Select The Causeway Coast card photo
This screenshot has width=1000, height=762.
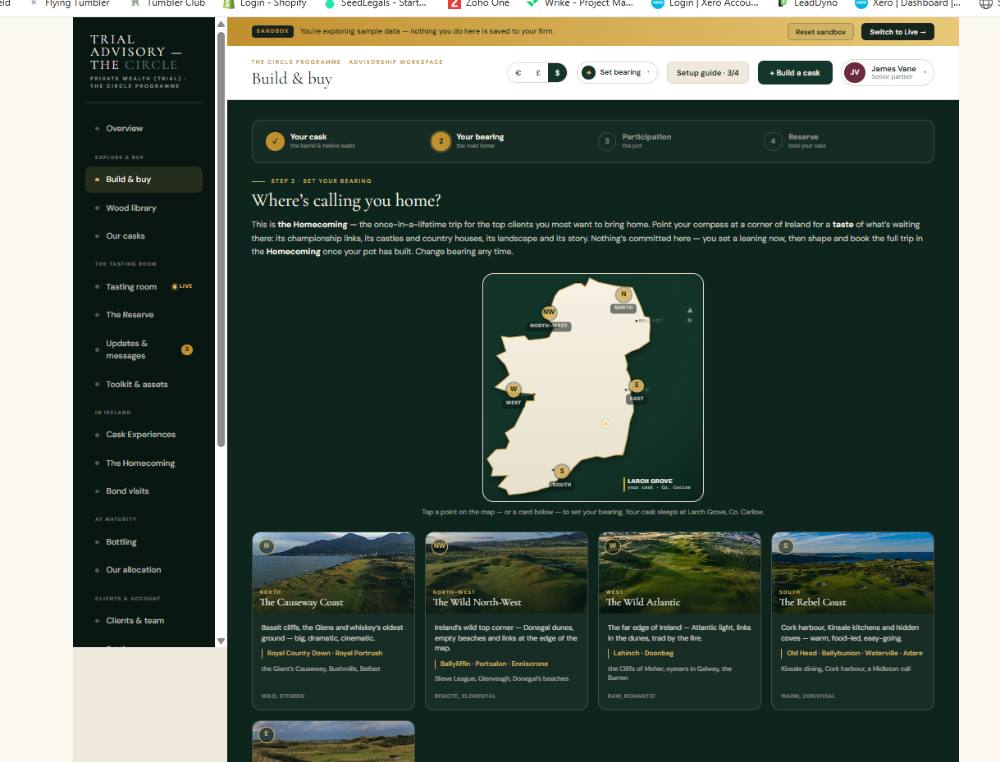coord(334,572)
